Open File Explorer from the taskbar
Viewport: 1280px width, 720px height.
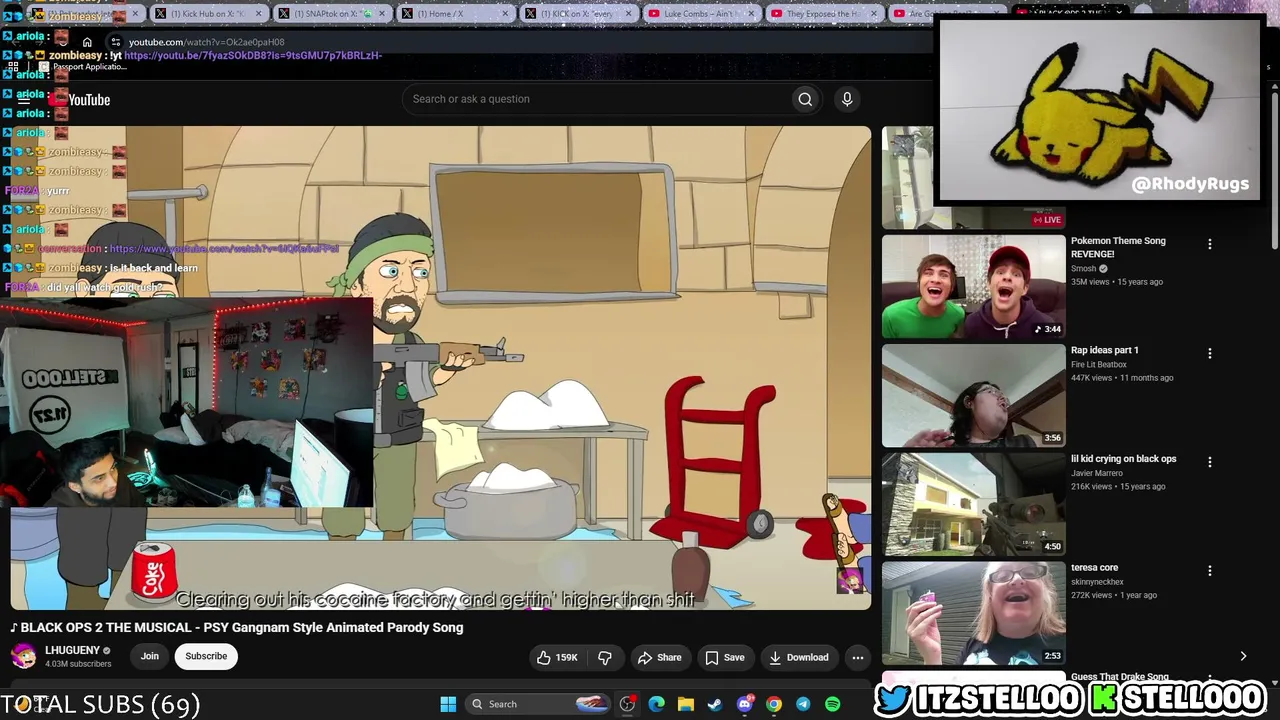click(685, 704)
